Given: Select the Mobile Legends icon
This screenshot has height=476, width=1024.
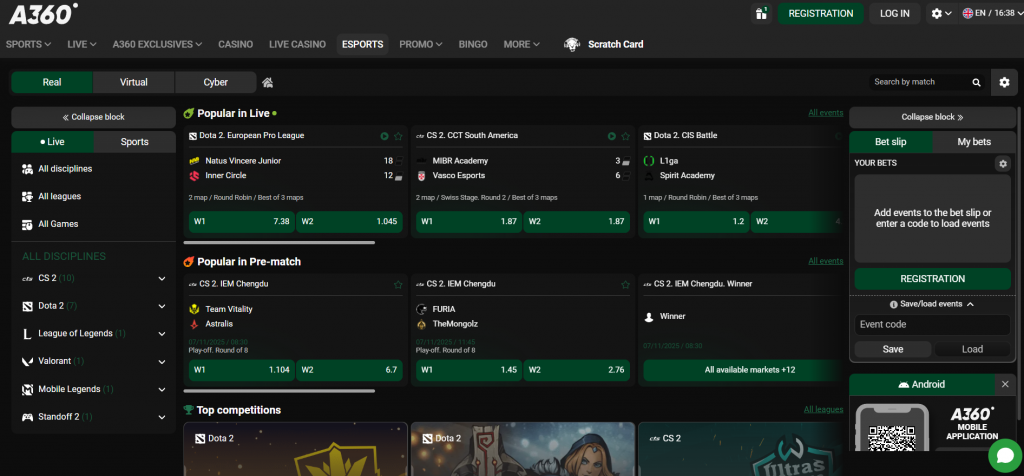Looking at the screenshot, I should point(27,389).
